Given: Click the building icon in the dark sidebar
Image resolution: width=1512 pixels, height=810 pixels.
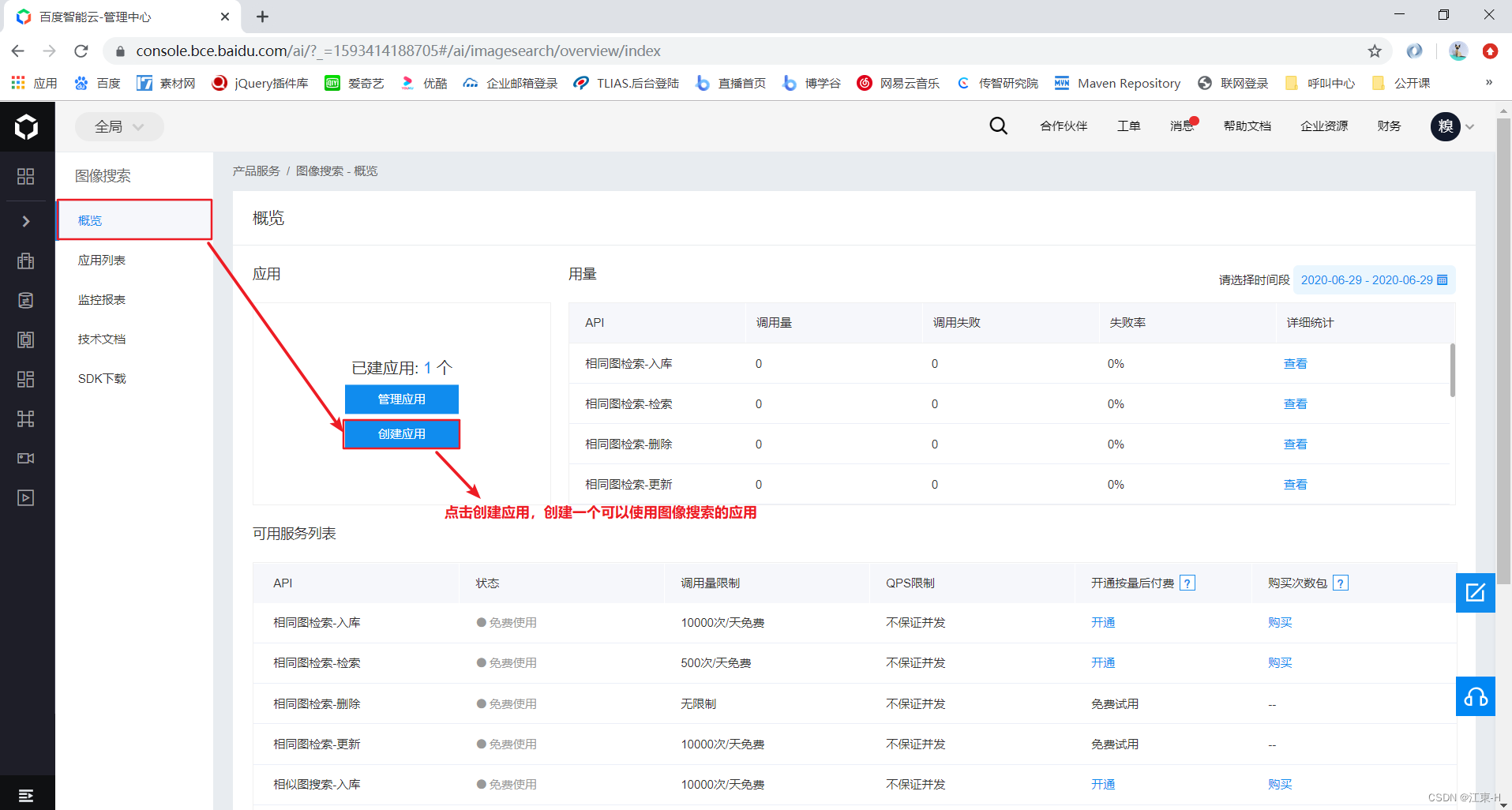Looking at the screenshot, I should pos(26,261).
